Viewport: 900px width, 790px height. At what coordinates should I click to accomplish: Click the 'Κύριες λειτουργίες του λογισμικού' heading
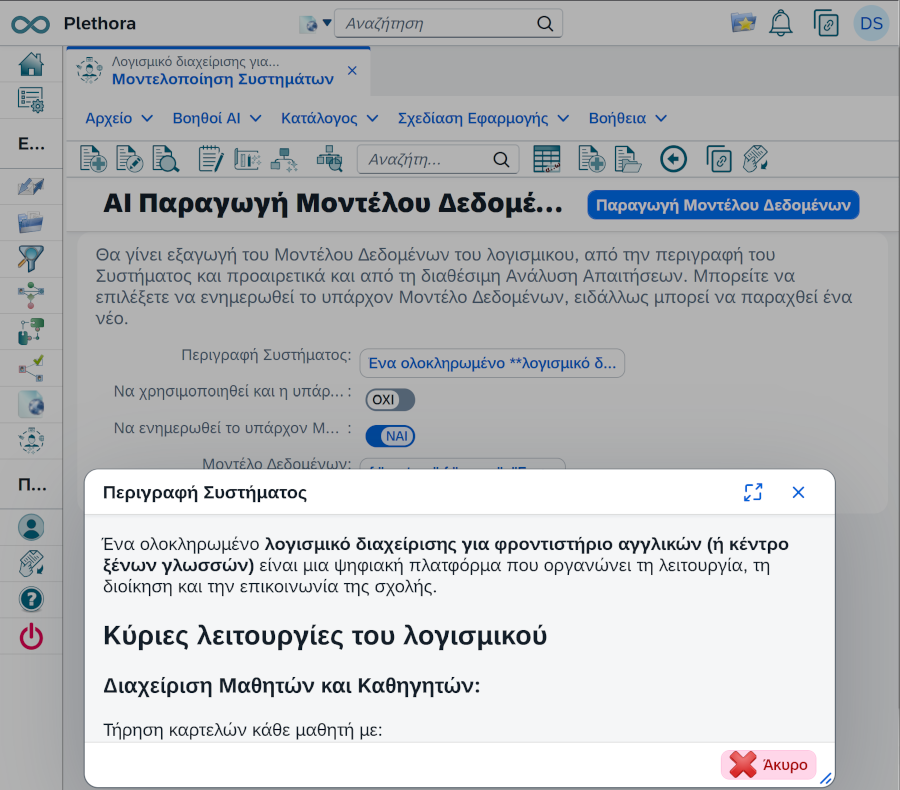click(325, 635)
